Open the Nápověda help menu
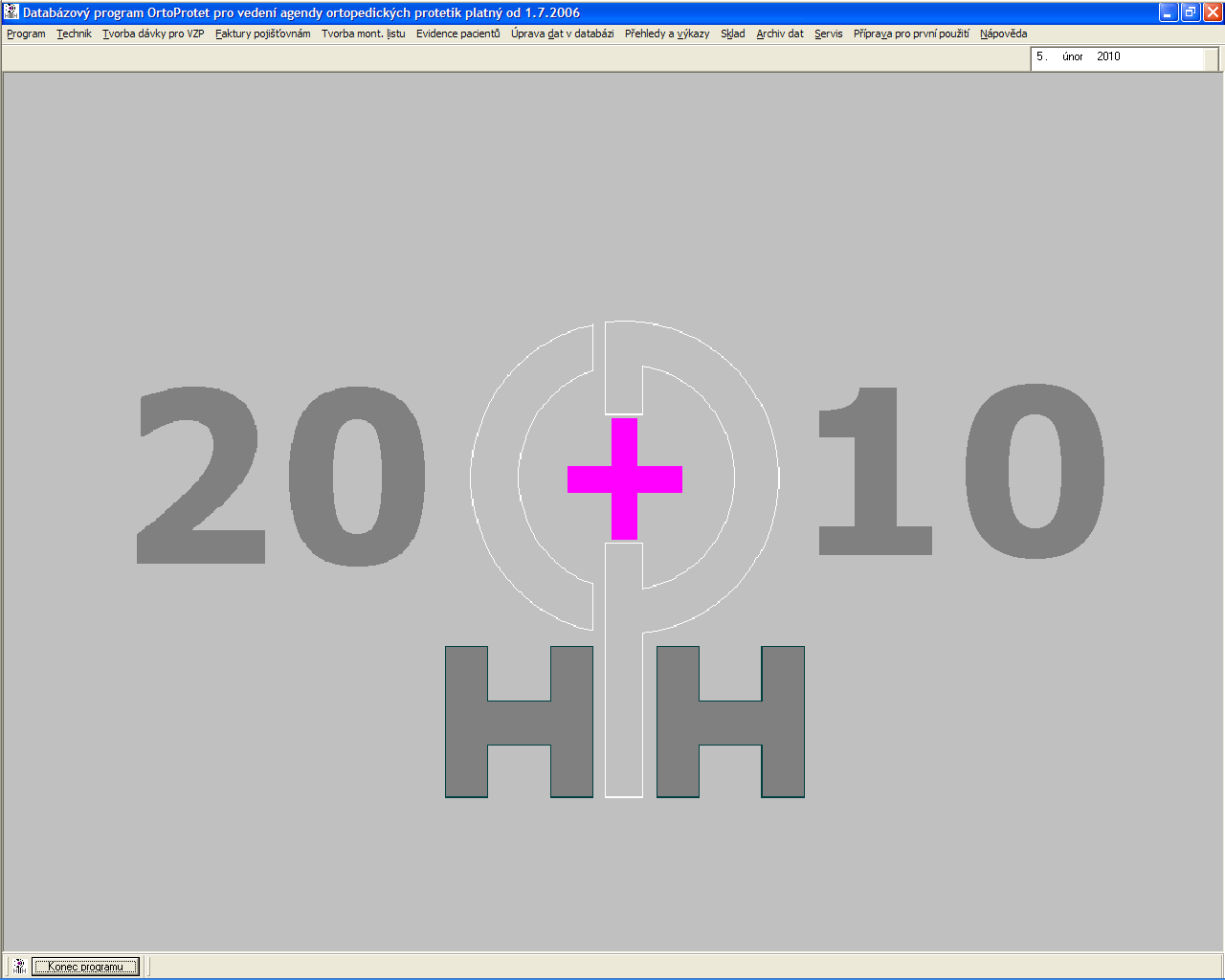This screenshot has height=980, width=1225. [1003, 33]
